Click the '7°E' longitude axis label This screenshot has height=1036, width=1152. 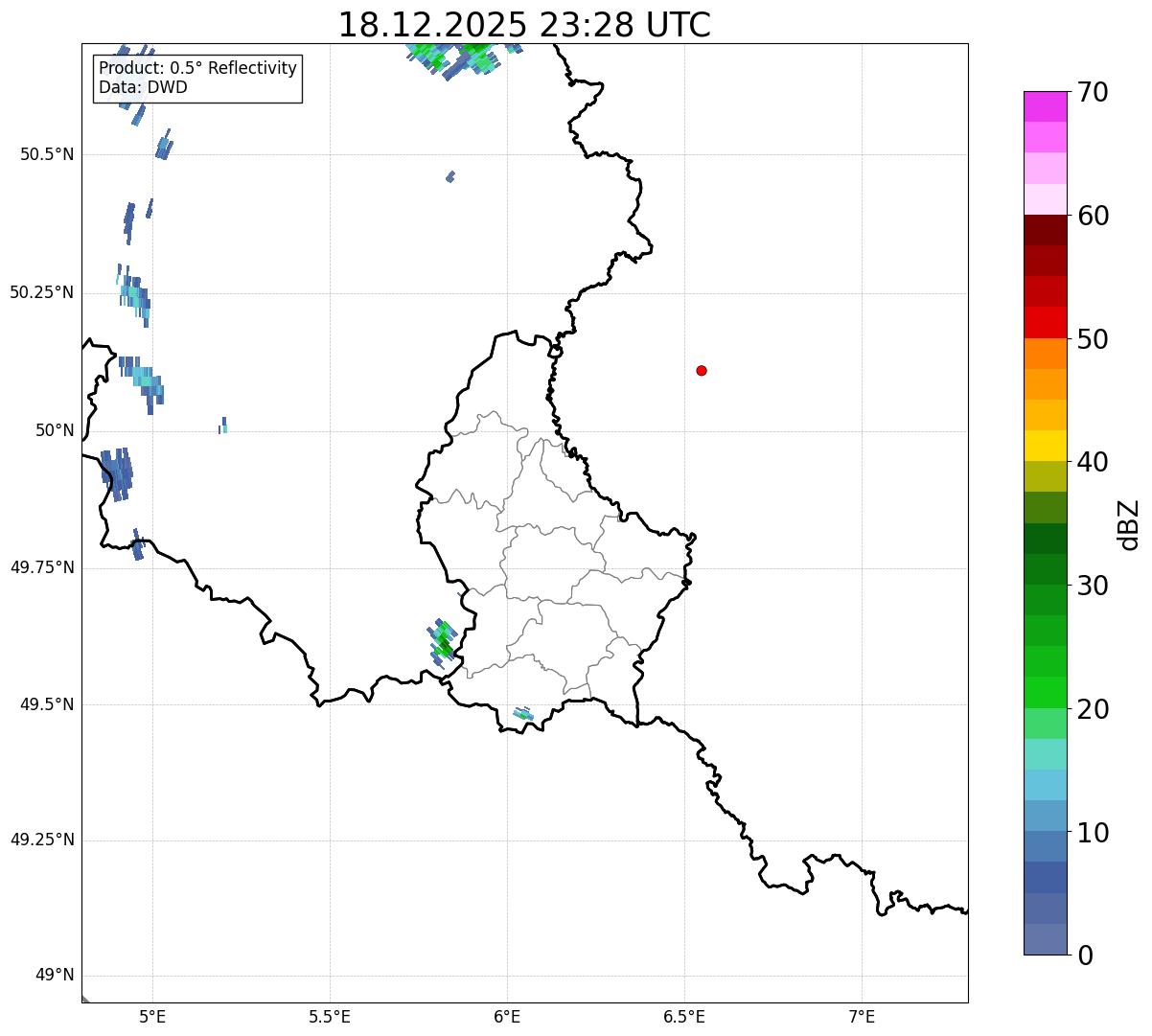[862, 1016]
